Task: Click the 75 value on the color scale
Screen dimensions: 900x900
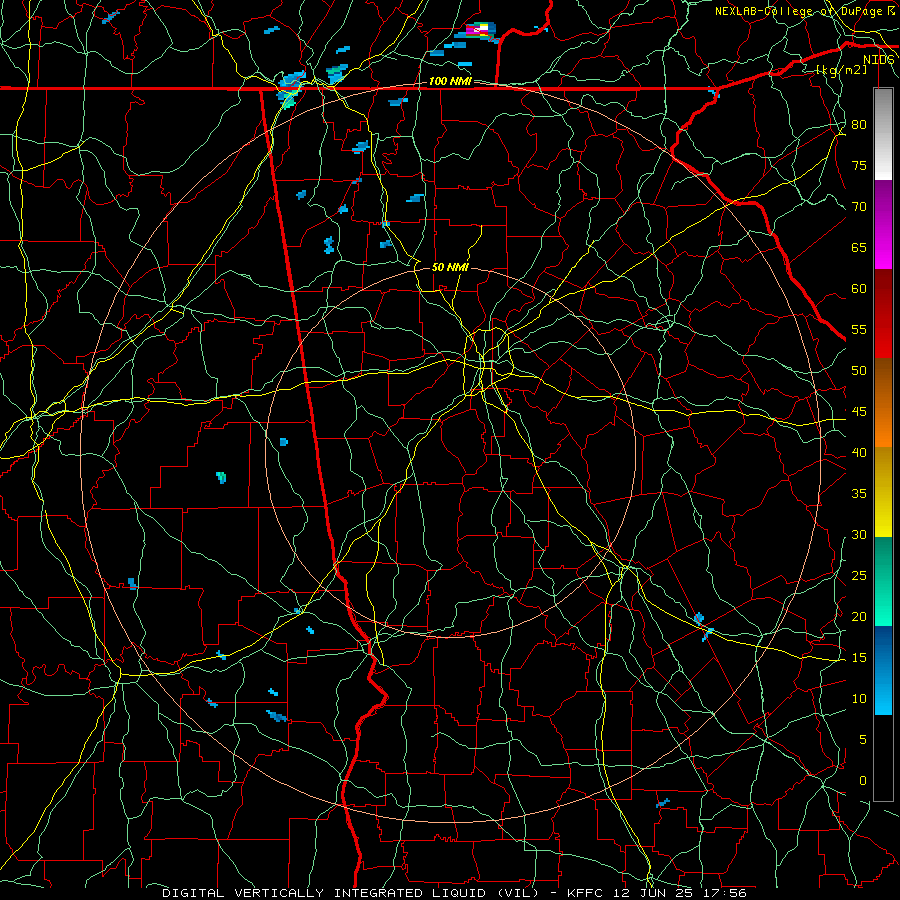Action: click(859, 166)
